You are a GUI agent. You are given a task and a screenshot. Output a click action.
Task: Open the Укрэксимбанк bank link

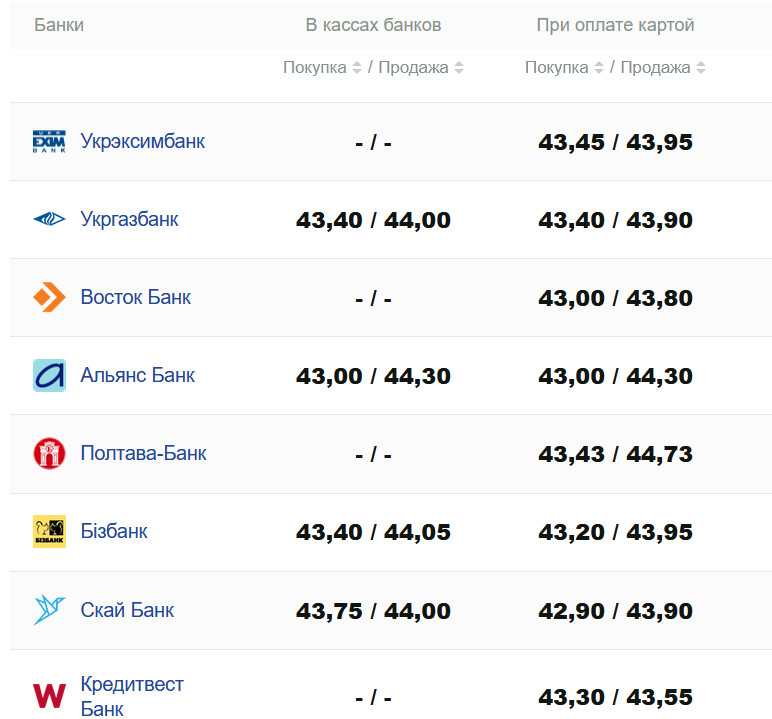pos(142,141)
